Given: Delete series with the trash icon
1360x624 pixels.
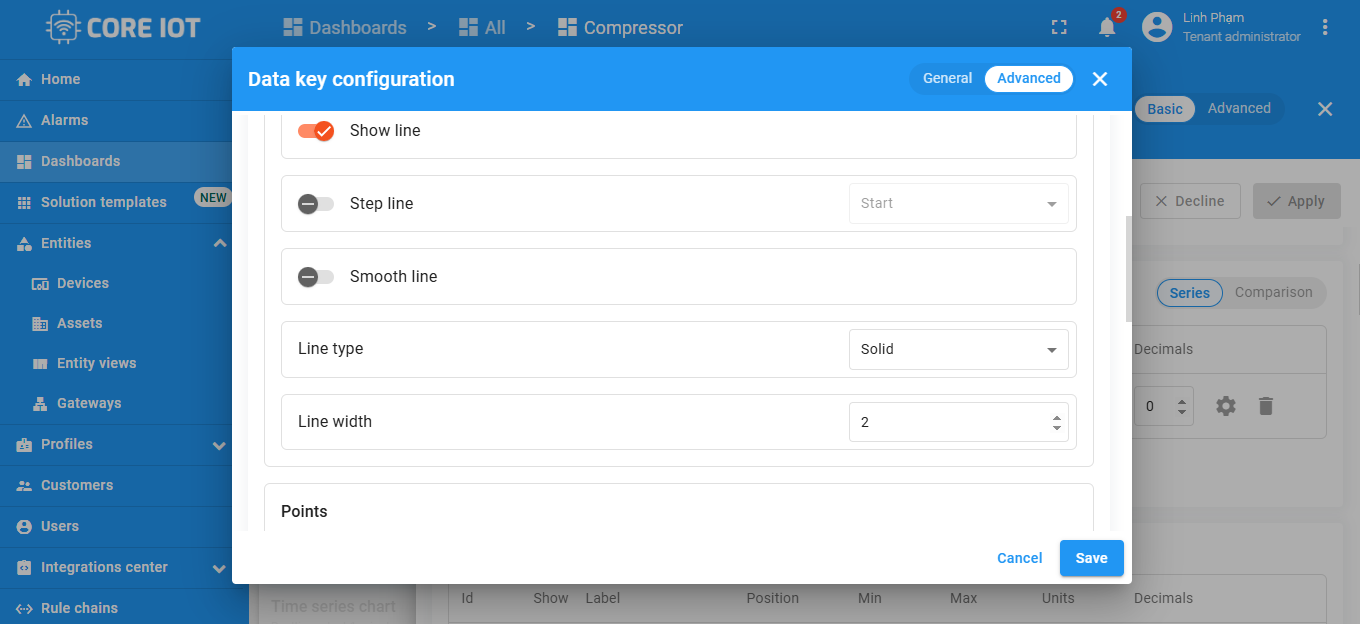Looking at the screenshot, I should 1266,406.
